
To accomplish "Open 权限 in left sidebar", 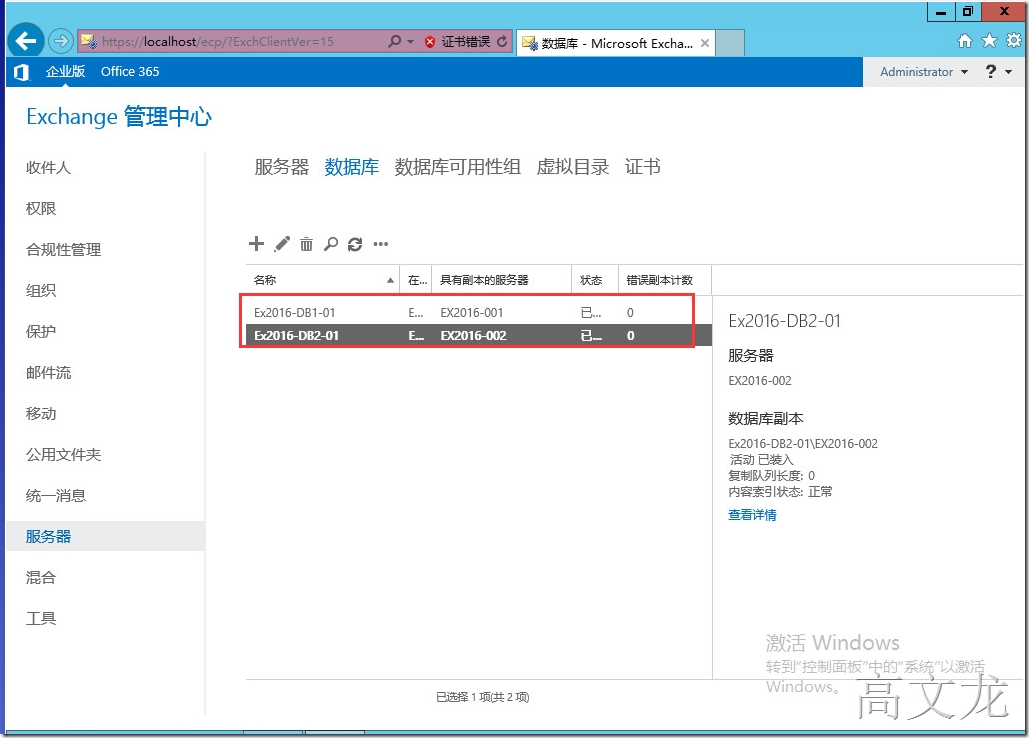I will [x=41, y=209].
